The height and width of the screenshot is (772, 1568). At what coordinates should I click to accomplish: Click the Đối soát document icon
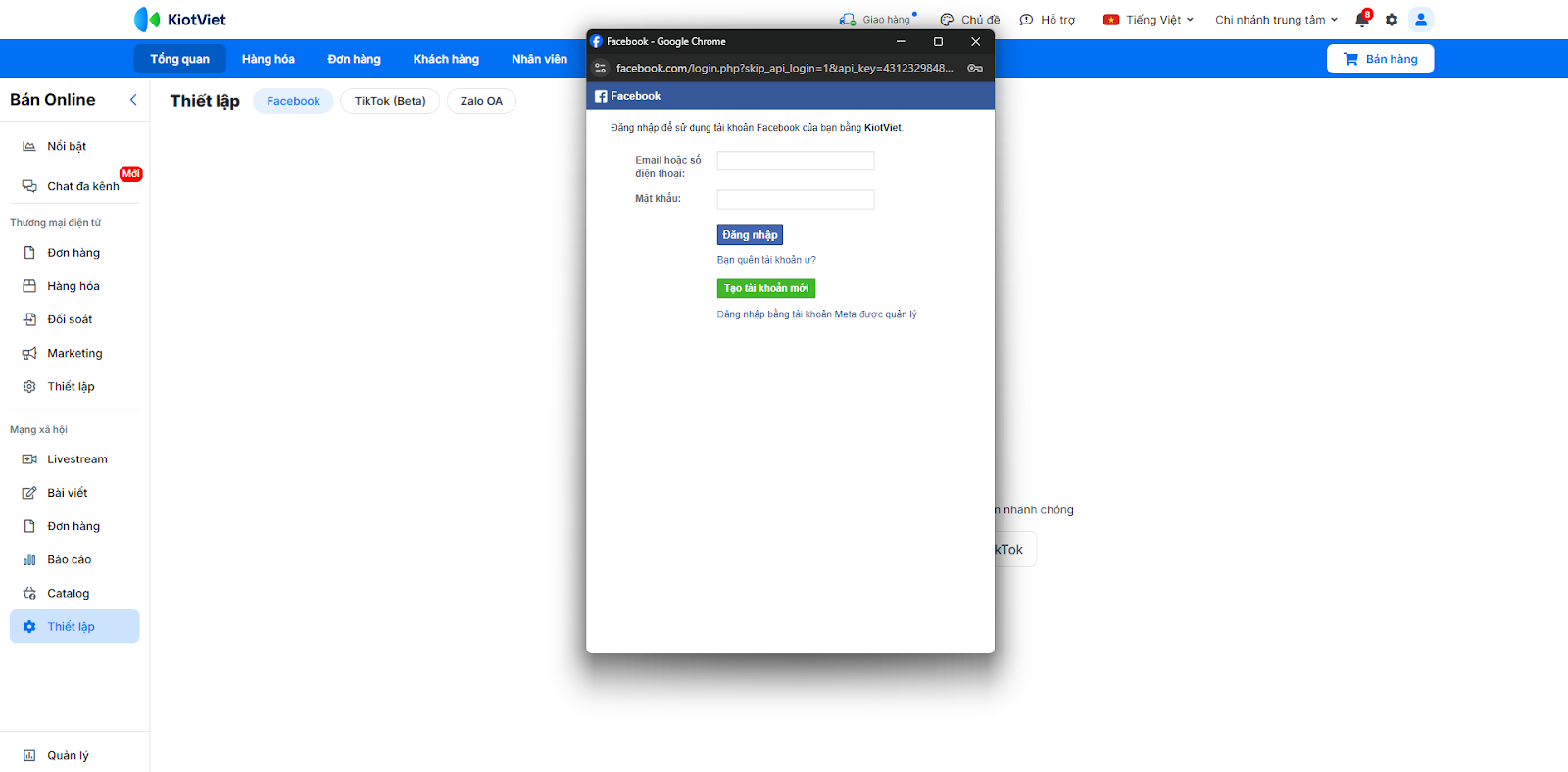29,319
